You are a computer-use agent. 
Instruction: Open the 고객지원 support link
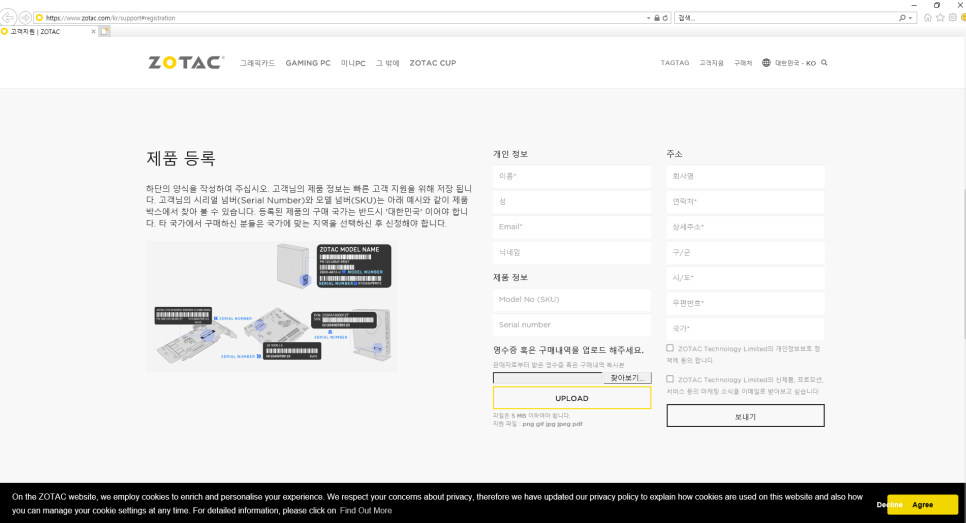click(x=711, y=63)
